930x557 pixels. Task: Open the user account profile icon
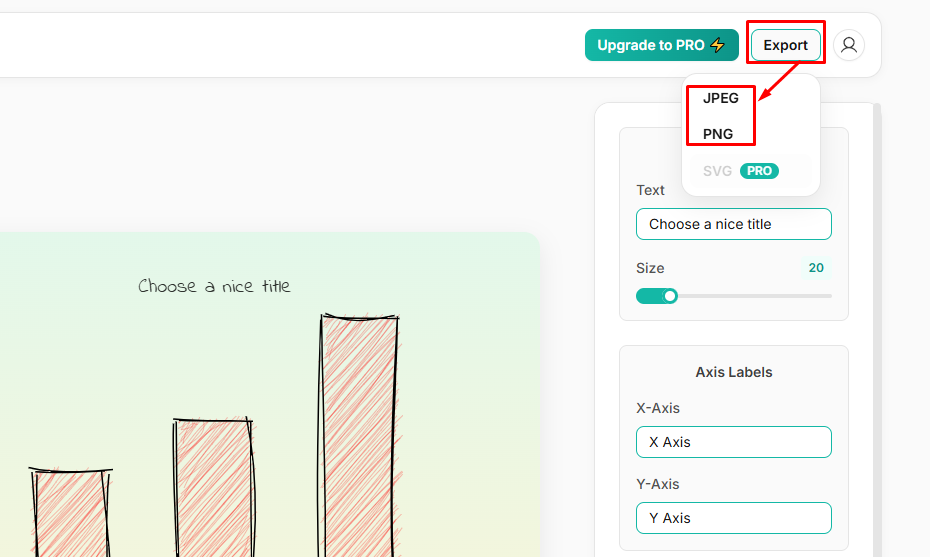pyautogui.click(x=849, y=45)
